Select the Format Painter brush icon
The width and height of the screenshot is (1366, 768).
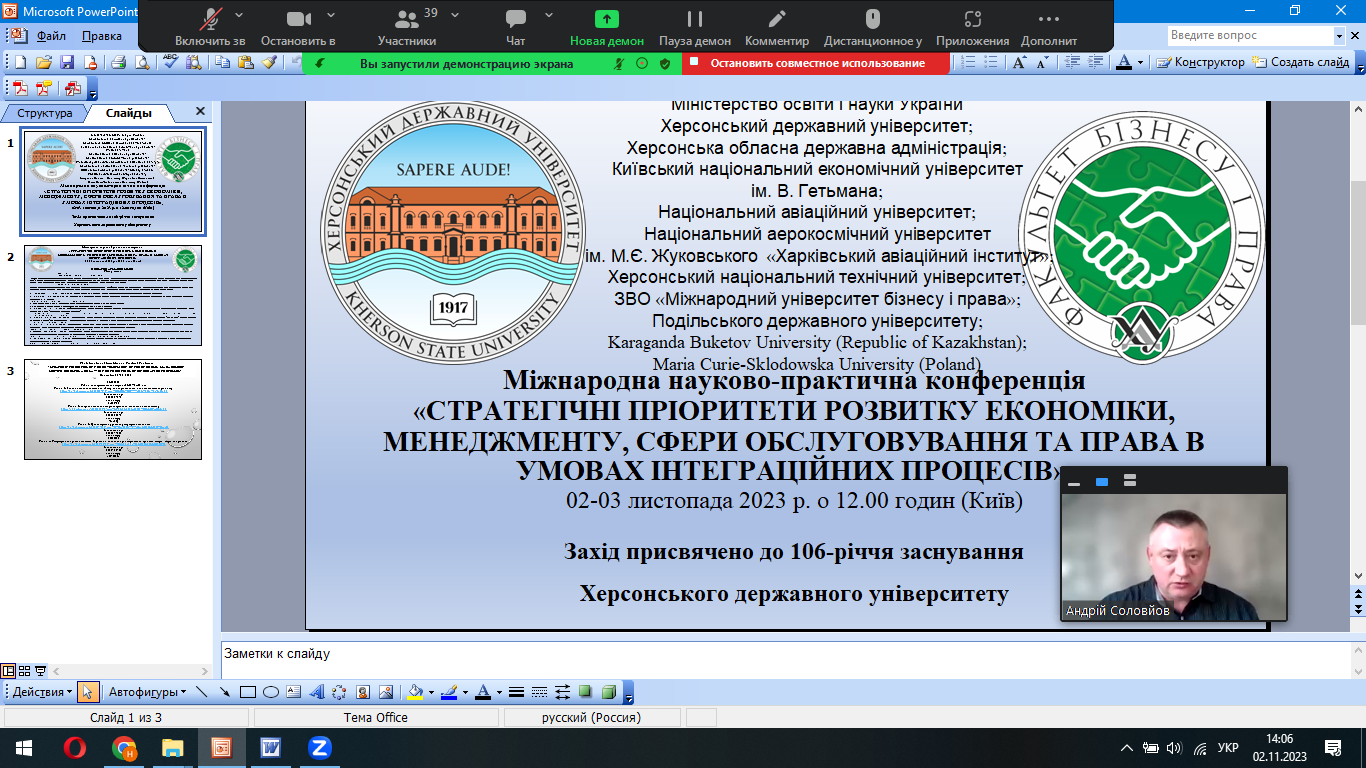tap(269, 62)
